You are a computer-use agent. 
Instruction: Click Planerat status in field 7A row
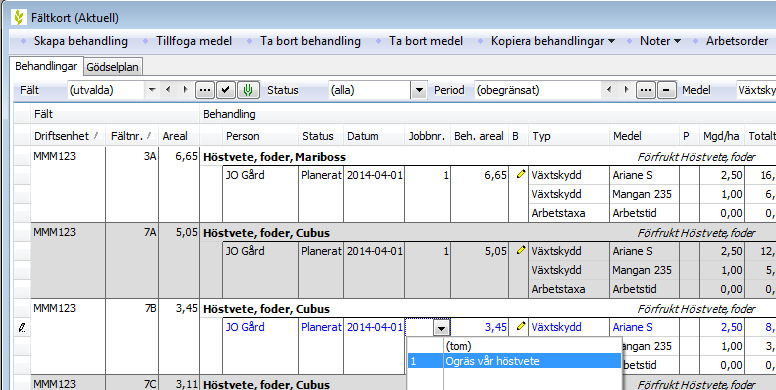coord(321,251)
